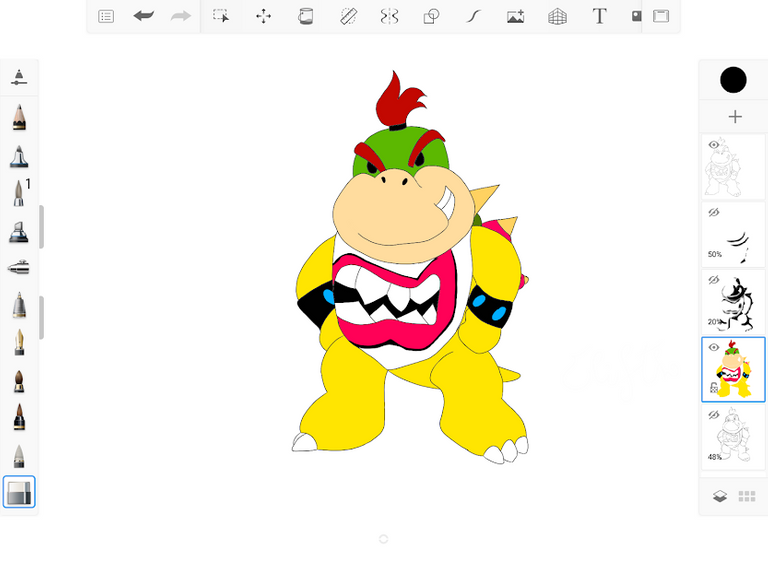Click the 20% opacity label

tap(714, 322)
